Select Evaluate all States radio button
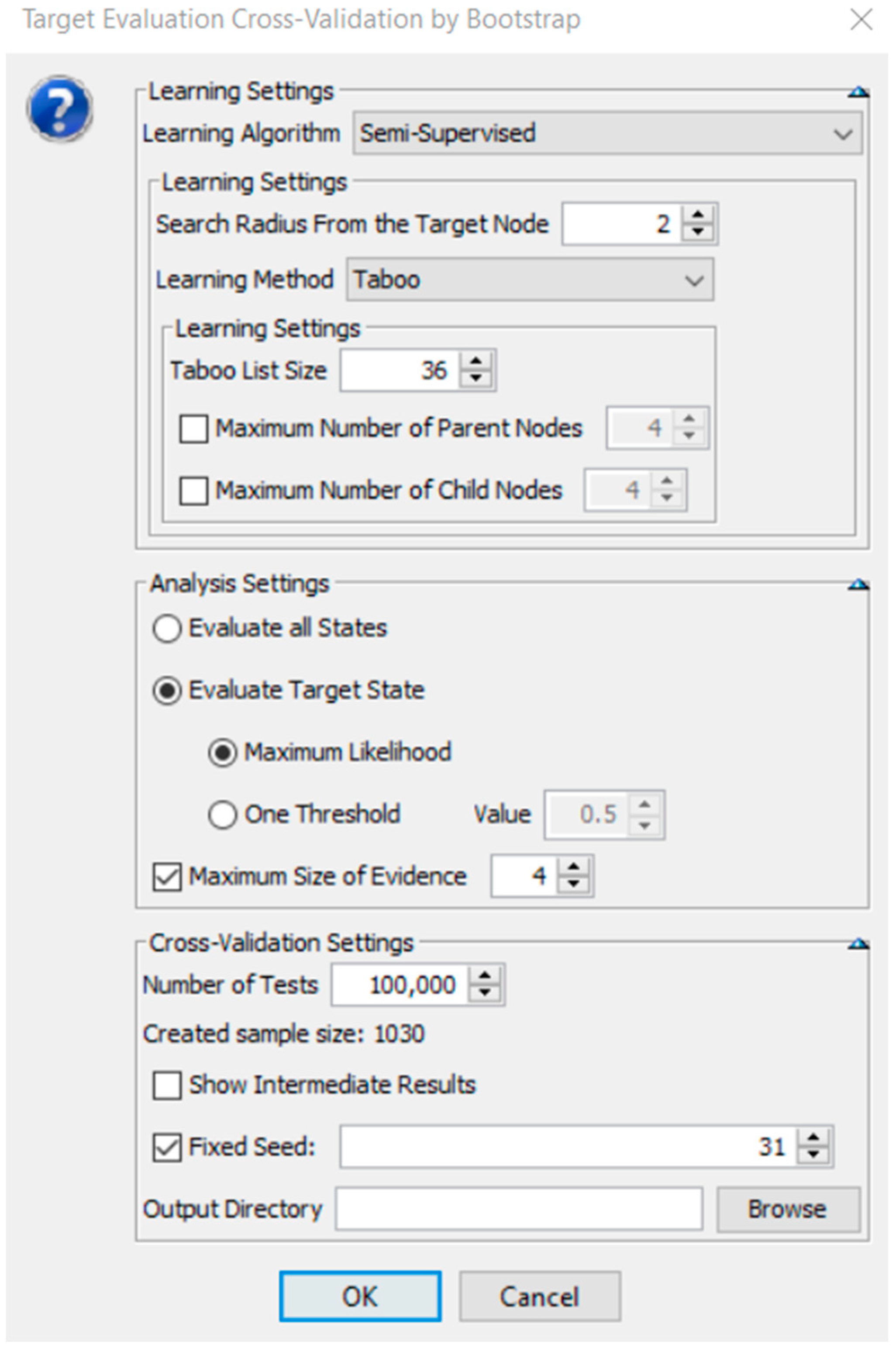Viewport: 896px width, 1348px height. (x=167, y=628)
